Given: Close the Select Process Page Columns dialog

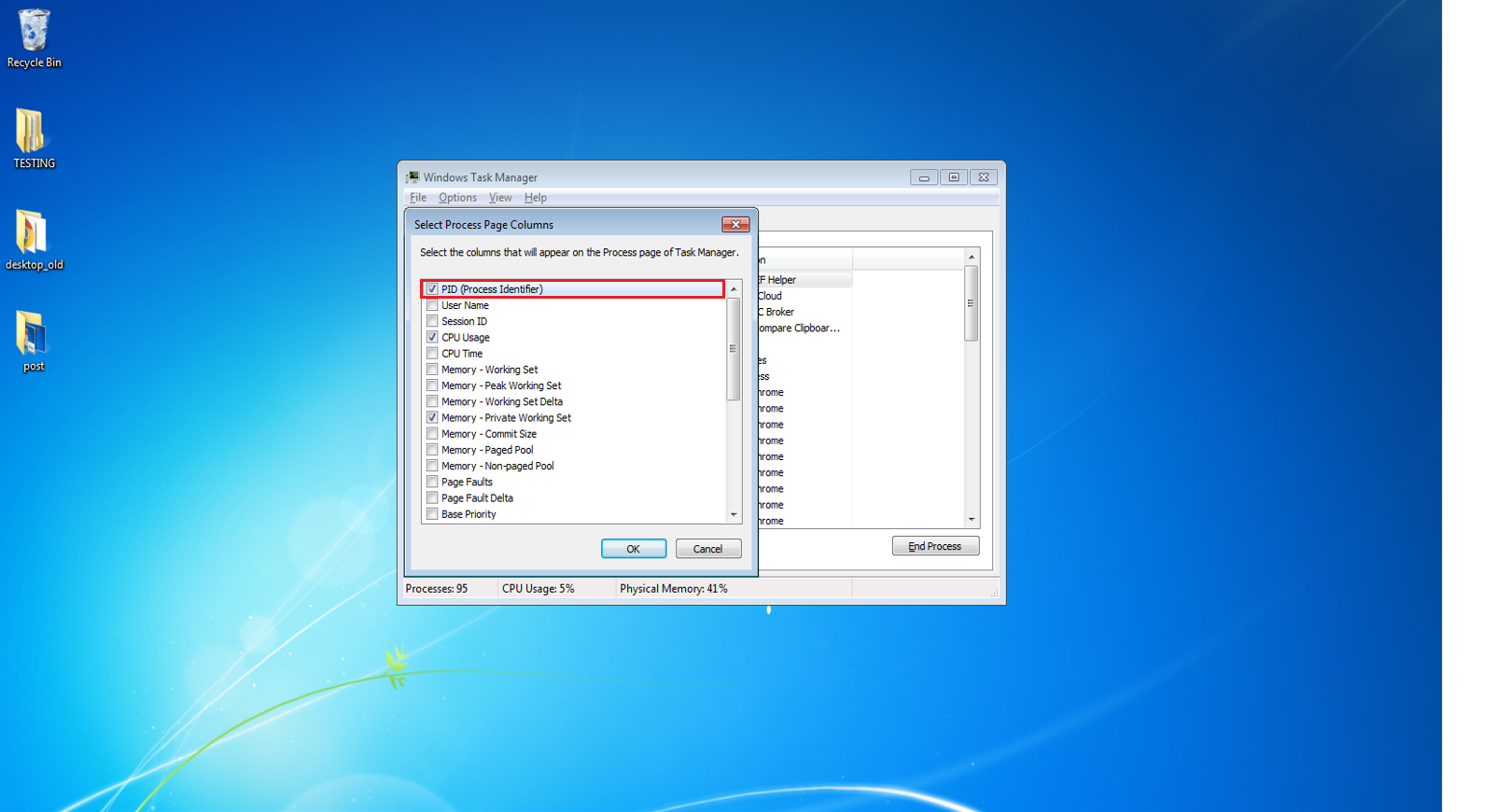Looking at the screenshot, I should [x=735, y=224].
